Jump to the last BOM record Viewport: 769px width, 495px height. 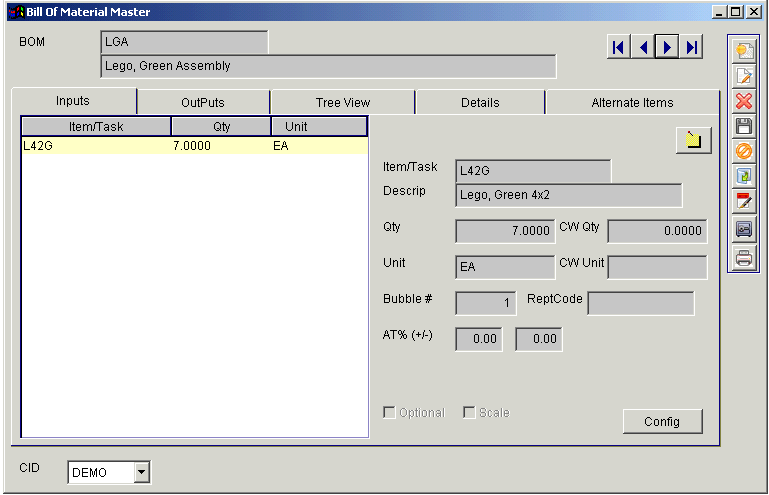(x=691, y=47)
